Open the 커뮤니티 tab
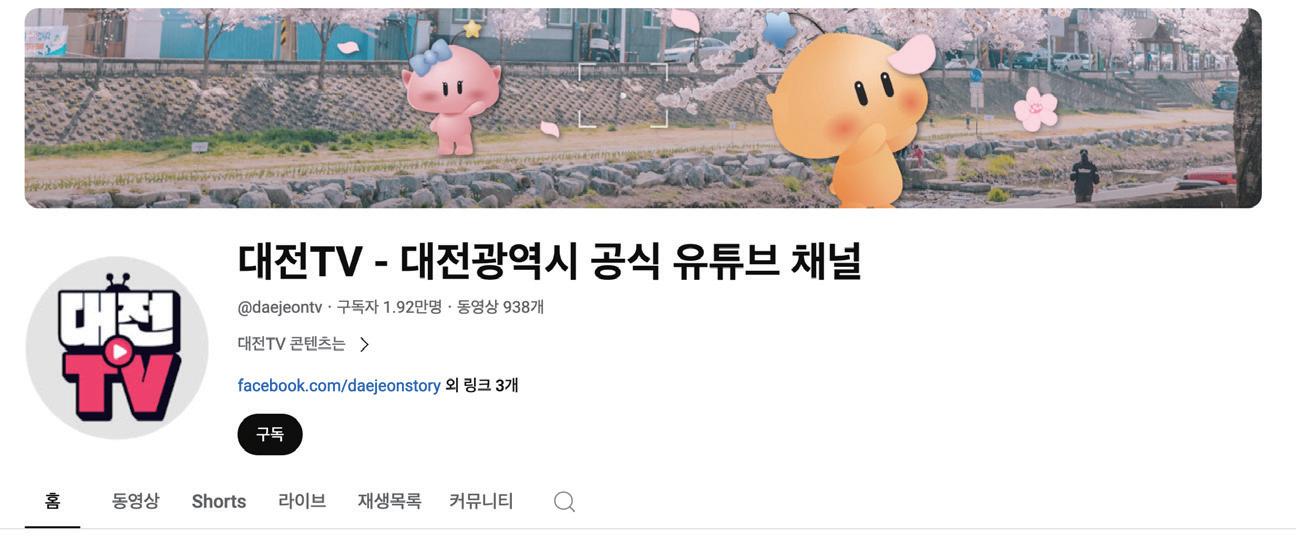This screenshot has width=1296, height=546. [481, 501]
